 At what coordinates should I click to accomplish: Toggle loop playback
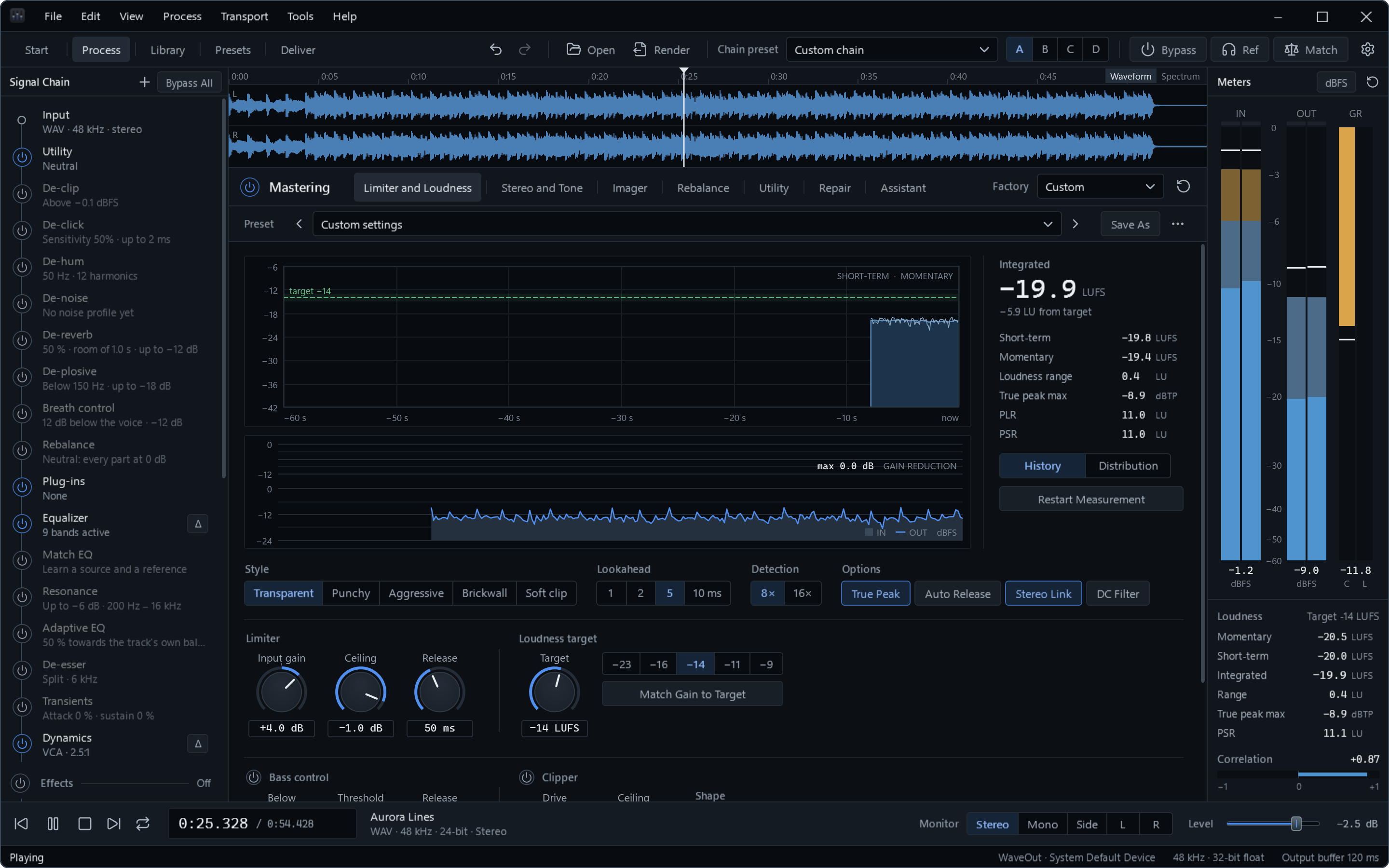(x=143, y=824)
